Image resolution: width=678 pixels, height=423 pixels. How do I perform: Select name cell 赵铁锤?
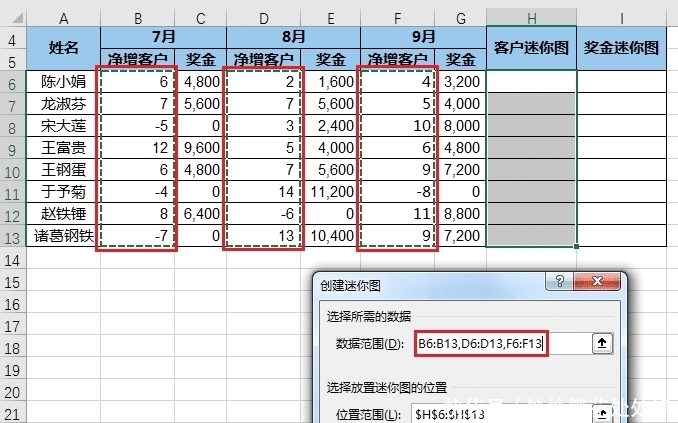click(64, 214)
